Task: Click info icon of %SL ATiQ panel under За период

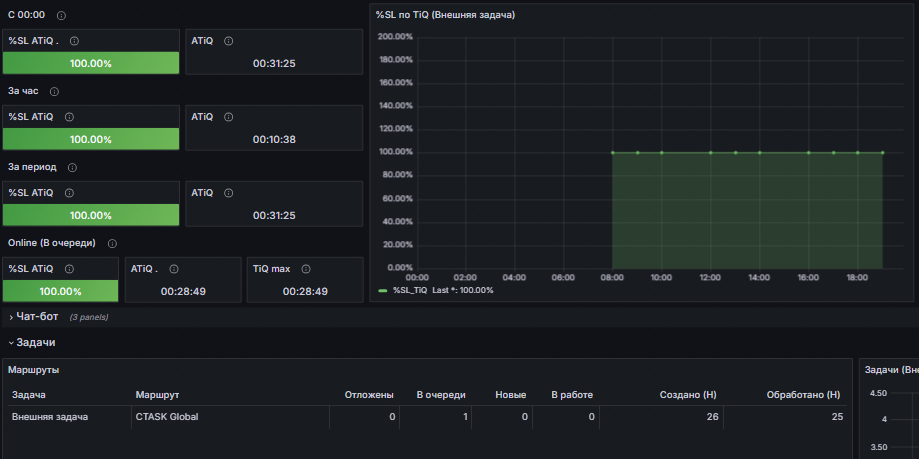Action: tap(69, 193)
